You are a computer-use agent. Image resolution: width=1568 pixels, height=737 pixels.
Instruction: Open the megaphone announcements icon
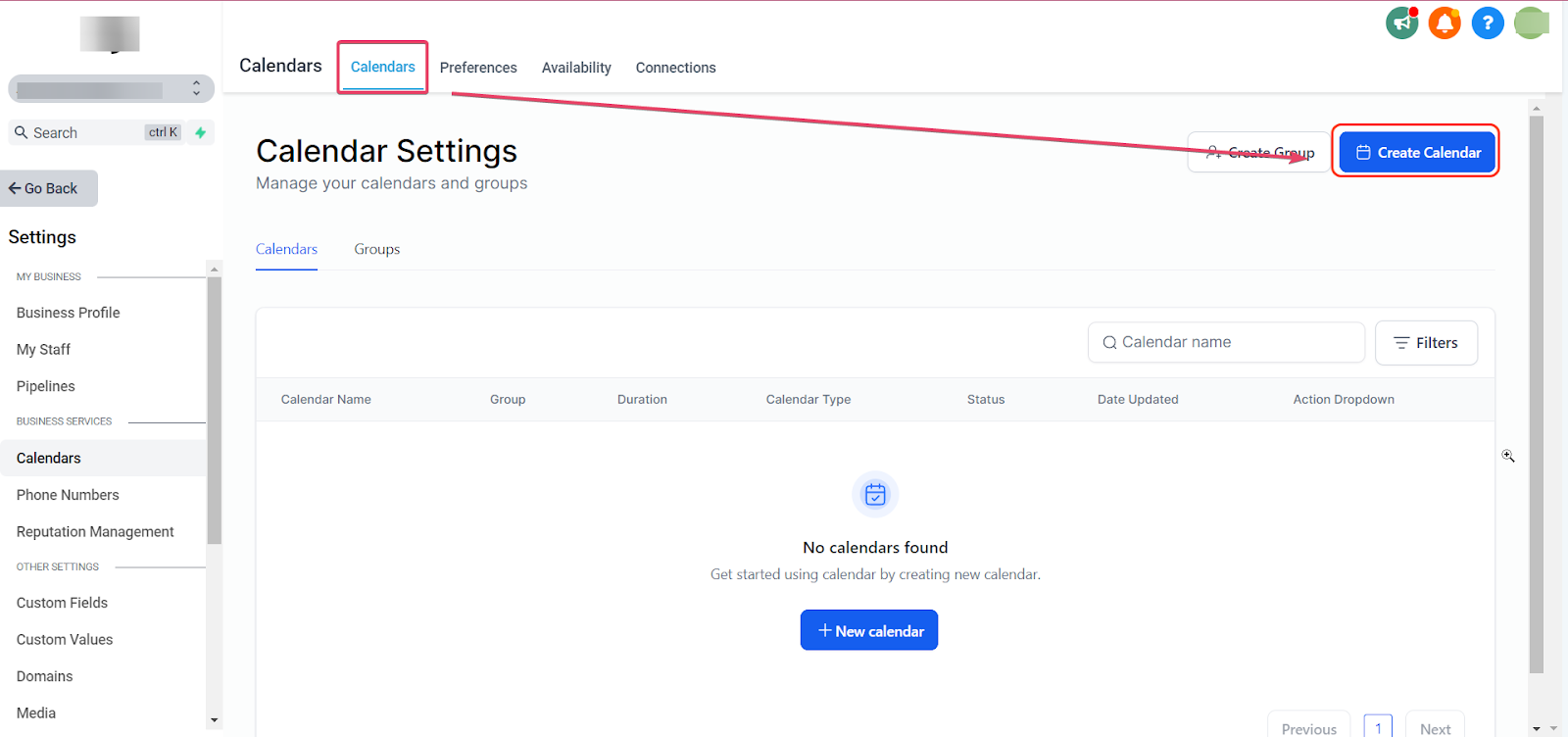point(1401,23)
